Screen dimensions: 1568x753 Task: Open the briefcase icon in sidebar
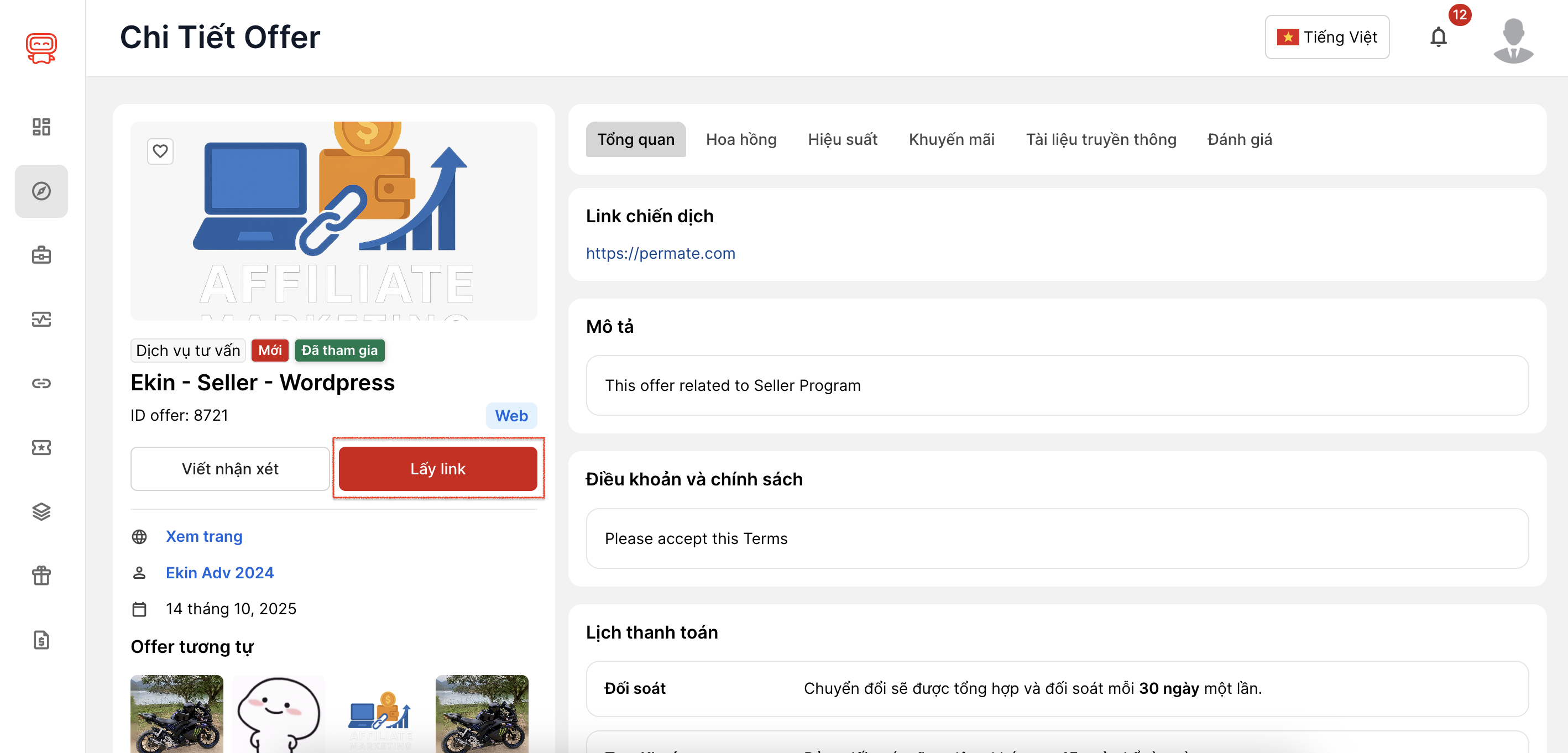click(41, 255)
